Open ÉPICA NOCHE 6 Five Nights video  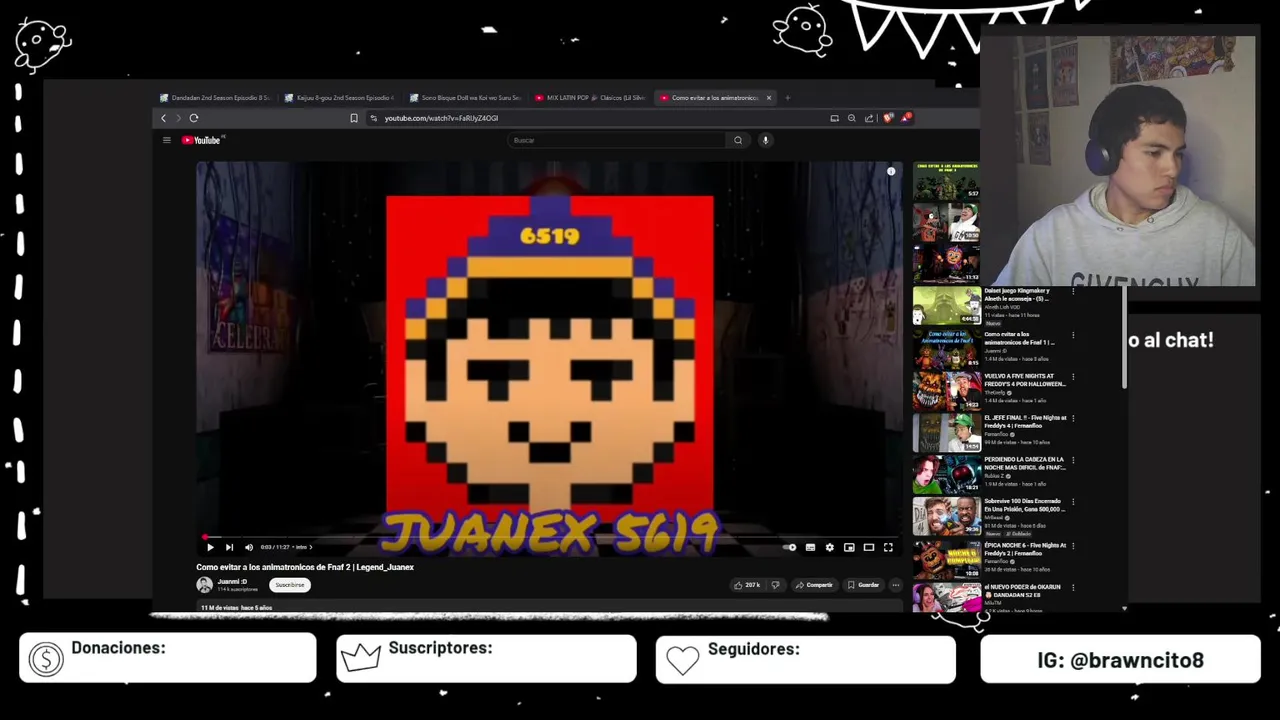pyautogui.click(x=946, y=559)
